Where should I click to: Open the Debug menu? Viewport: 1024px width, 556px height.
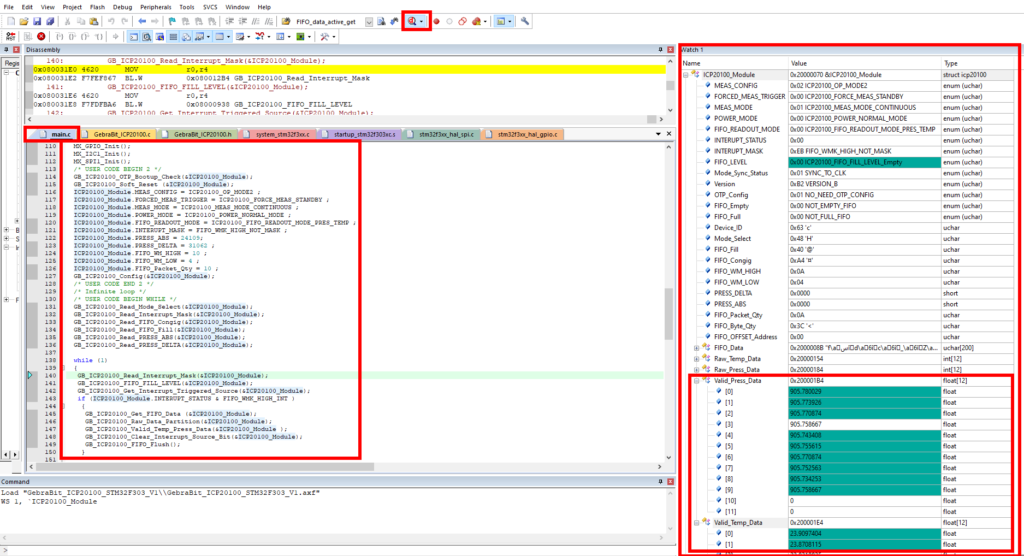tap(122, 7)
